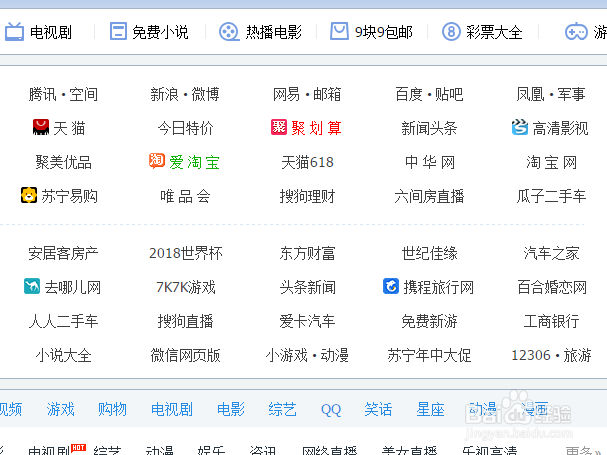
Task: Open the 微信网页版 link
Action: pyautogui.click(x=185, y=355)
